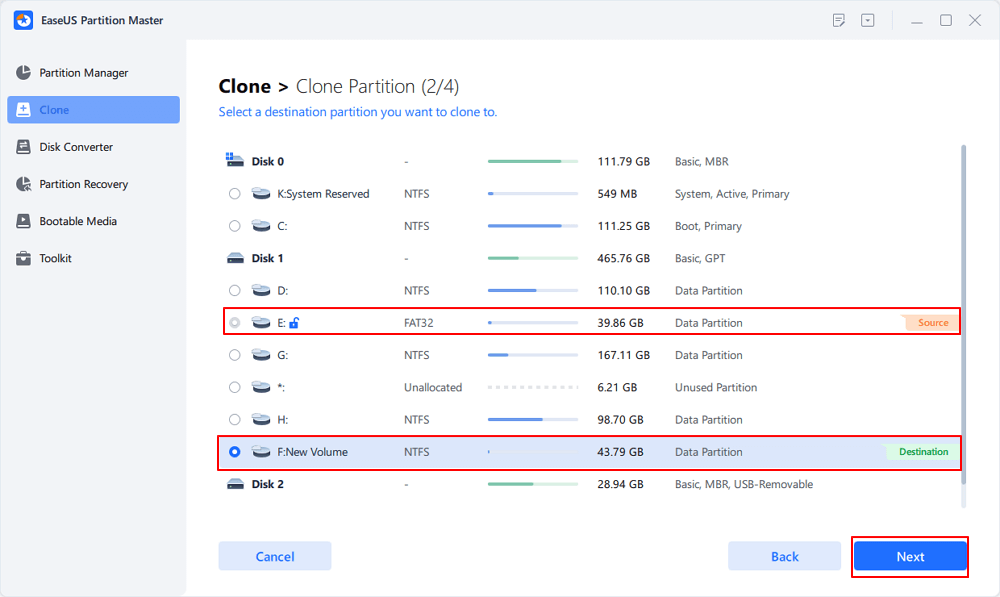Viewport: 1000px width, 597px height.
Task: Click the Boot, Primary text
Action: (708, 226)
